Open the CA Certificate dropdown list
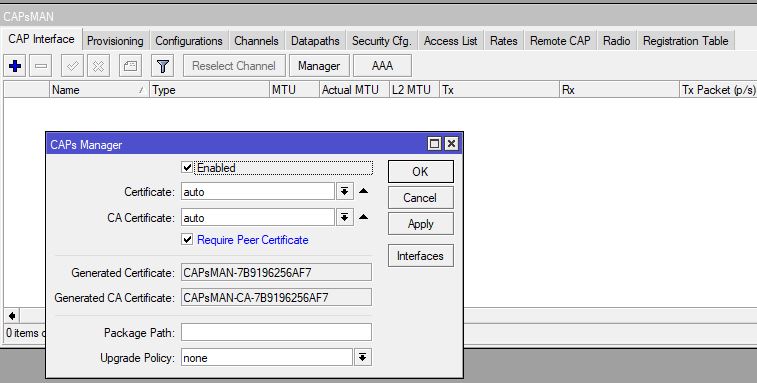The image size is (757, 383). [x=344, y=217]
